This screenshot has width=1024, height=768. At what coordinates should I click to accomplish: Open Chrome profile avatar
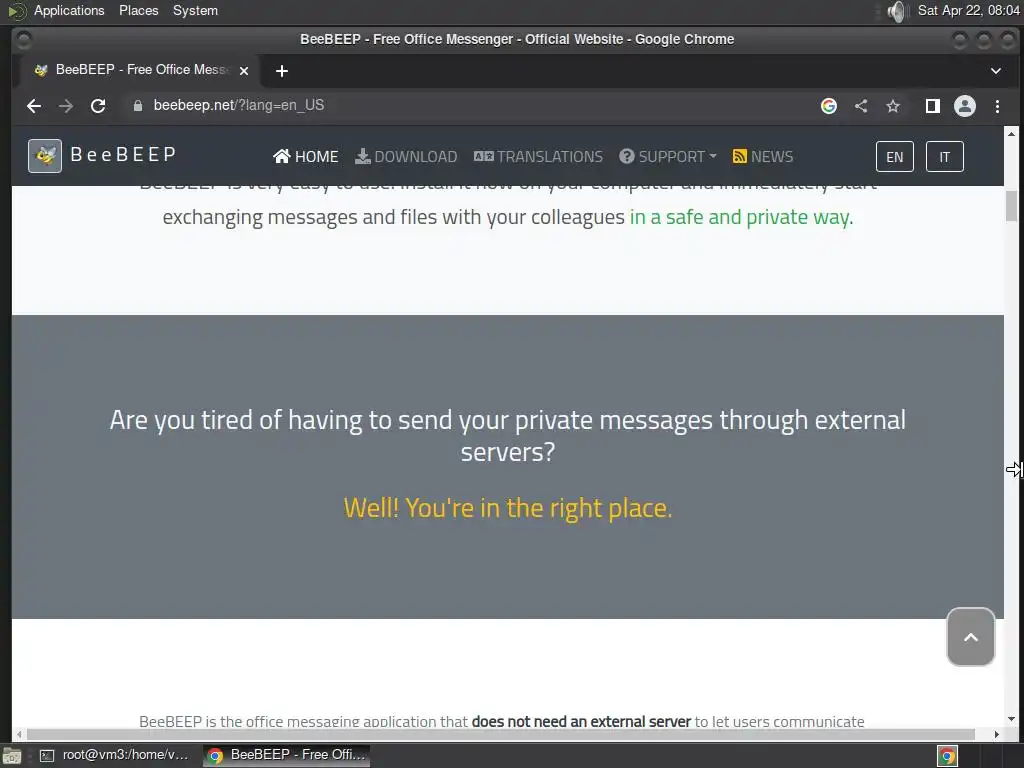pos(965,106)
